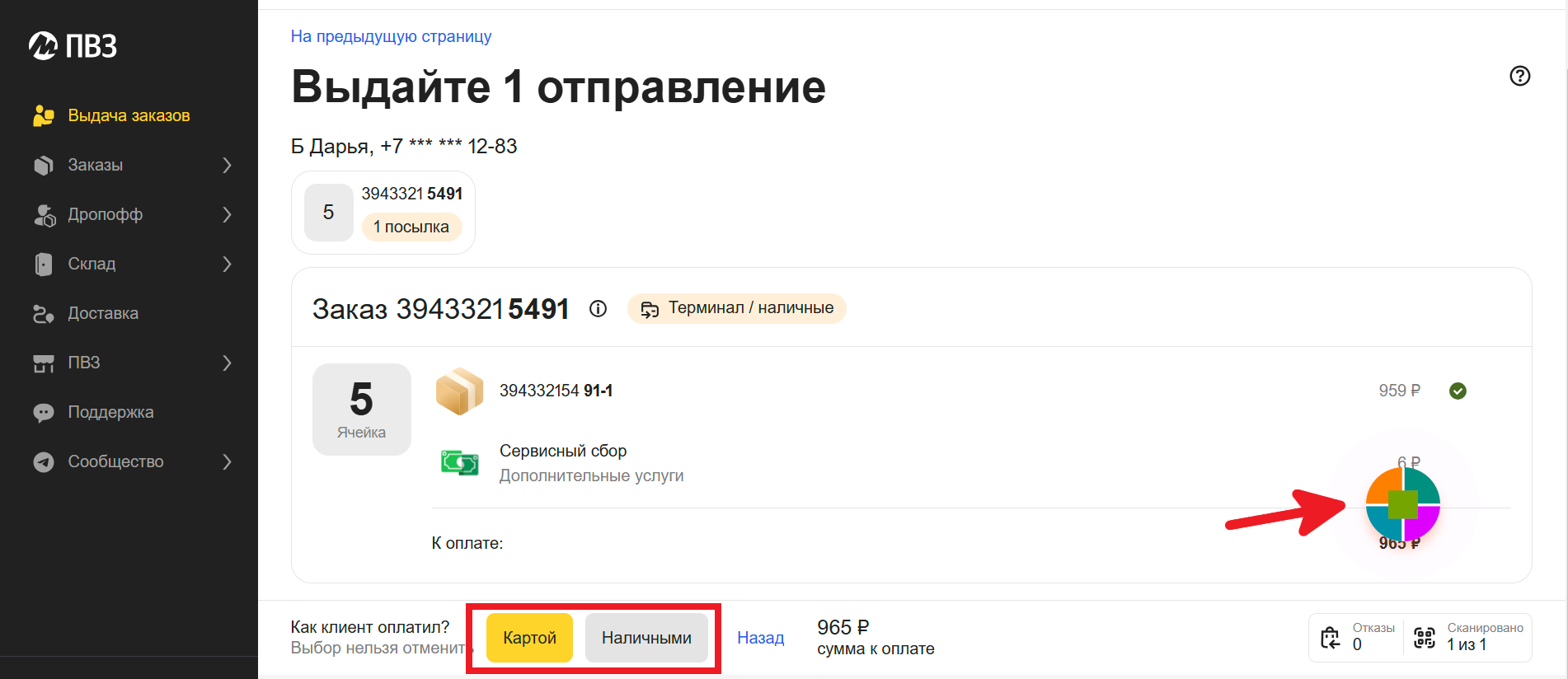This screenshot has height=679, width=1568.
Task: Click the Склад door icon
Action: click(x=44, y=265)
